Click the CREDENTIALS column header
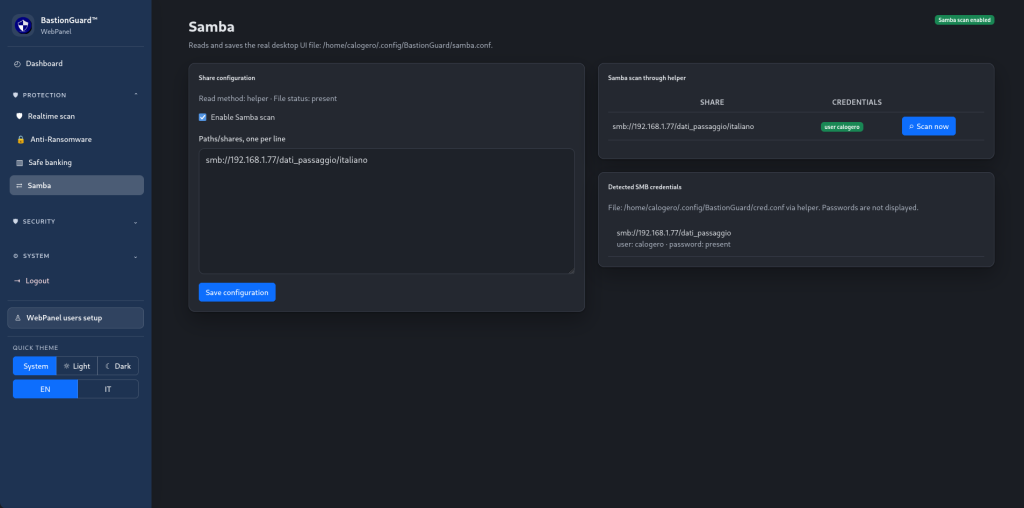This screenshot has width=1024, height=508. pyautogui.click(x=857, y=103)
